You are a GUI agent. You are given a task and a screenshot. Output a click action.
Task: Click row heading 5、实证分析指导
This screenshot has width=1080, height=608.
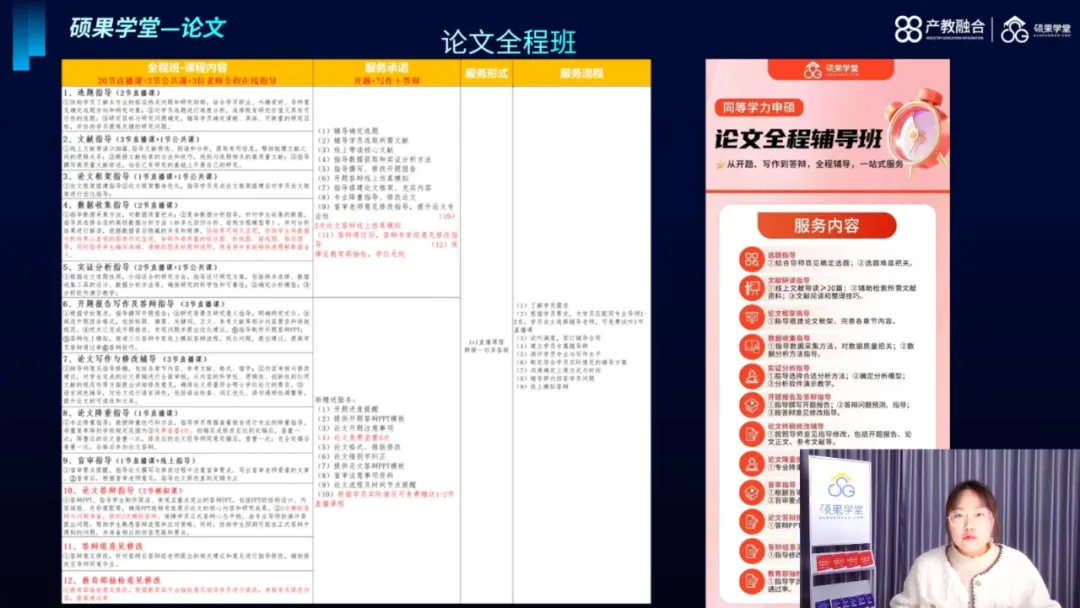coord(140,267)
